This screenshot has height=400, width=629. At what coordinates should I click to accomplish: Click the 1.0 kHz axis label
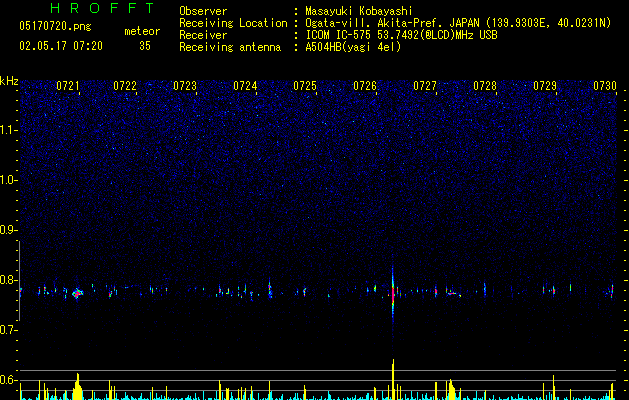click(9, 180)
